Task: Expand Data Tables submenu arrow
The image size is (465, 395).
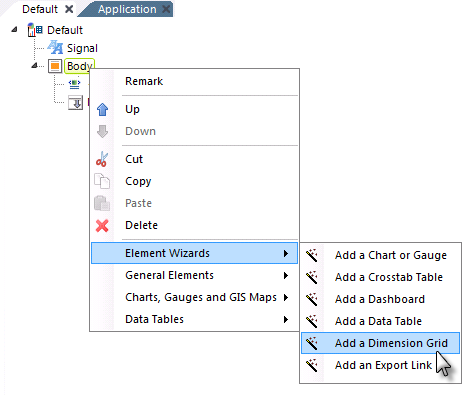Action: [286, 319]
